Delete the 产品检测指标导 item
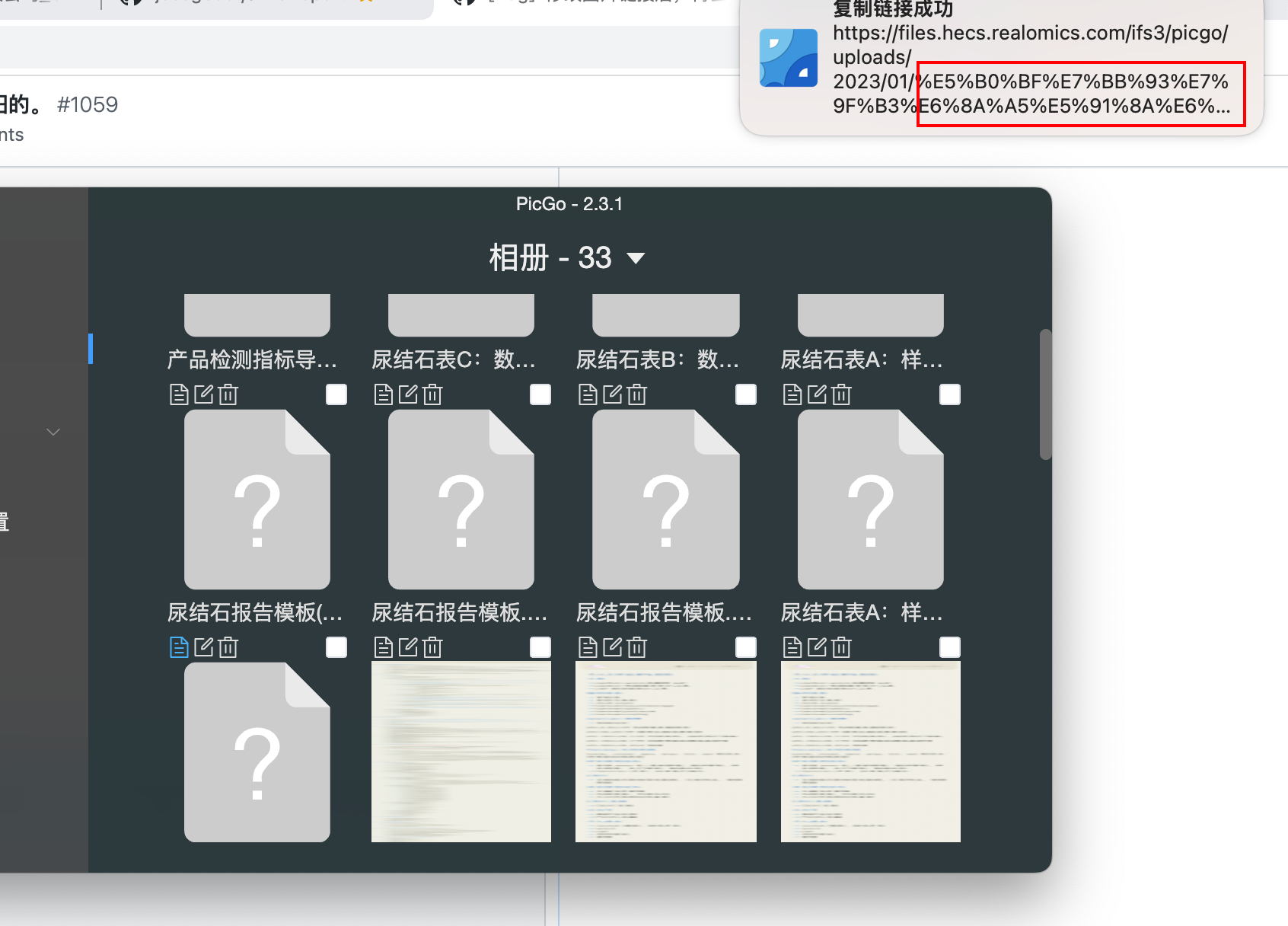This screenshot has width=1288, height=926. tap(228, 394)
